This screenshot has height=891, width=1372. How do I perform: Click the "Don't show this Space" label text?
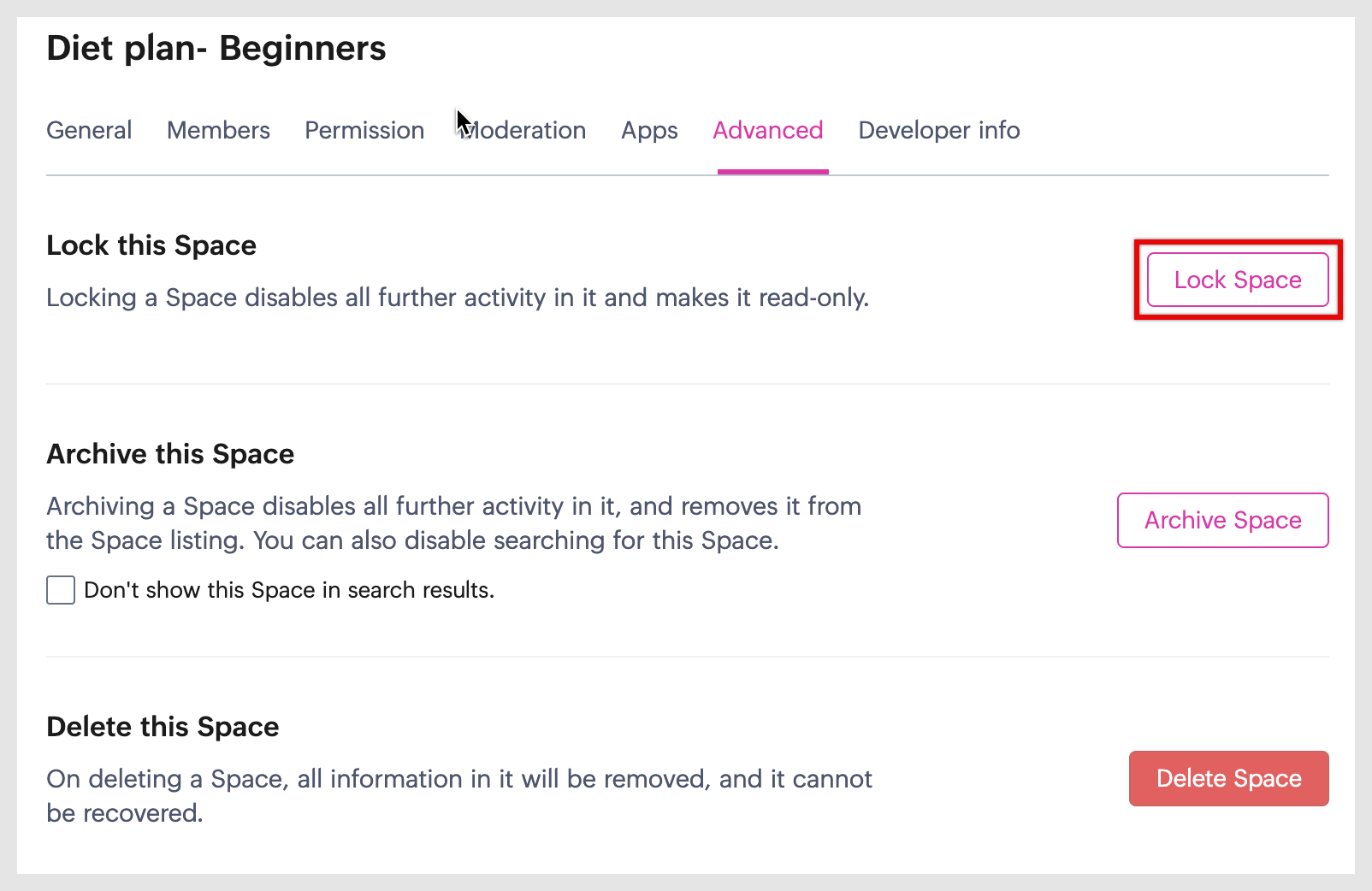pos(289,590)
